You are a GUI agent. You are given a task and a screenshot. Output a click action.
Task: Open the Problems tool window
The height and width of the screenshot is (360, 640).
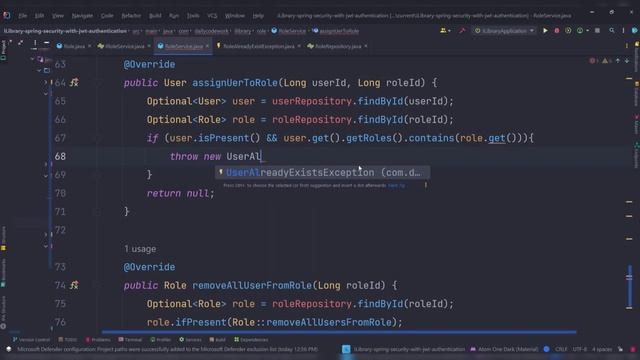pos(98,340)
